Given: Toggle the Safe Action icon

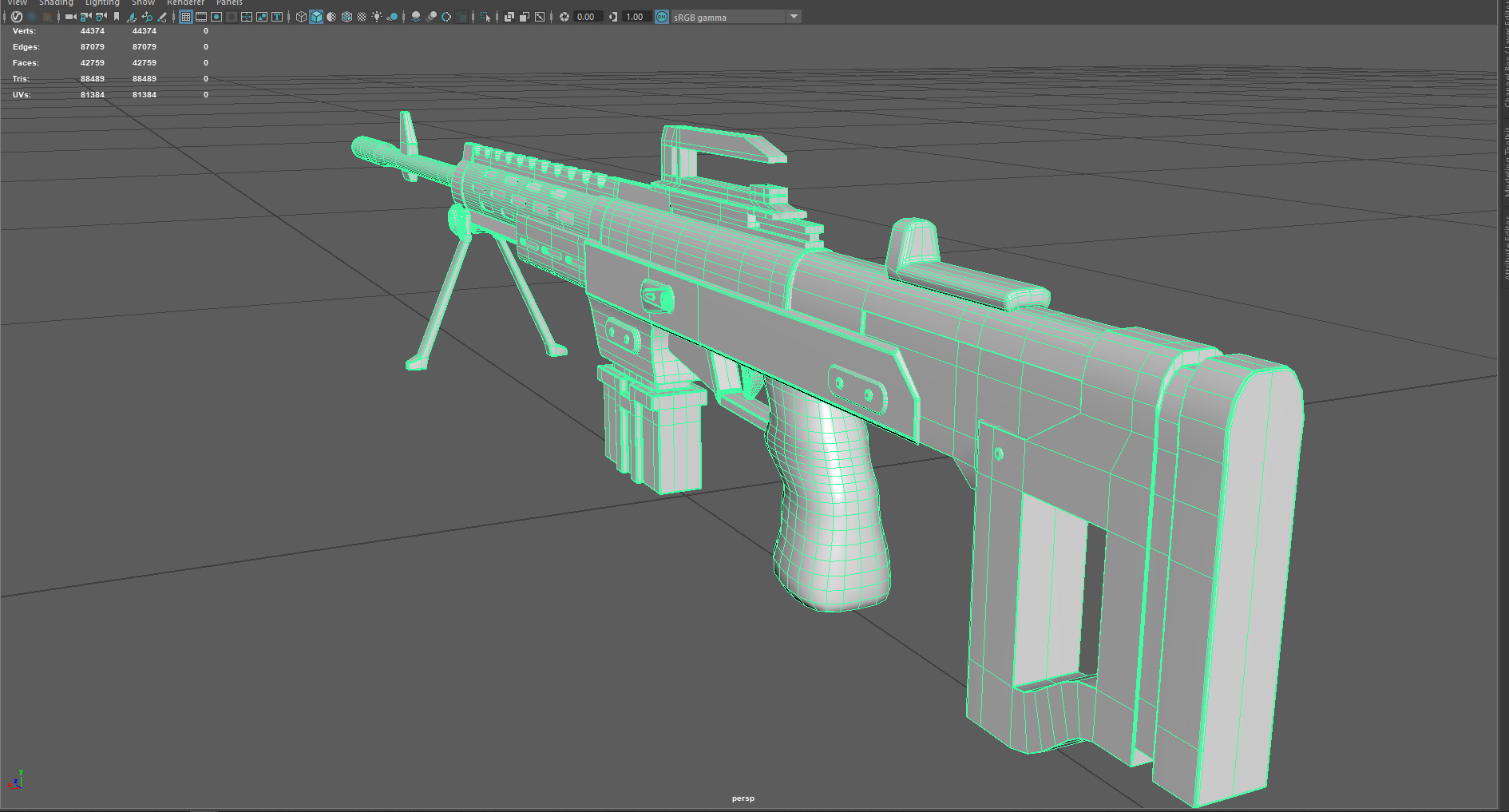Looking at the screenshot, I should [262, 17].
